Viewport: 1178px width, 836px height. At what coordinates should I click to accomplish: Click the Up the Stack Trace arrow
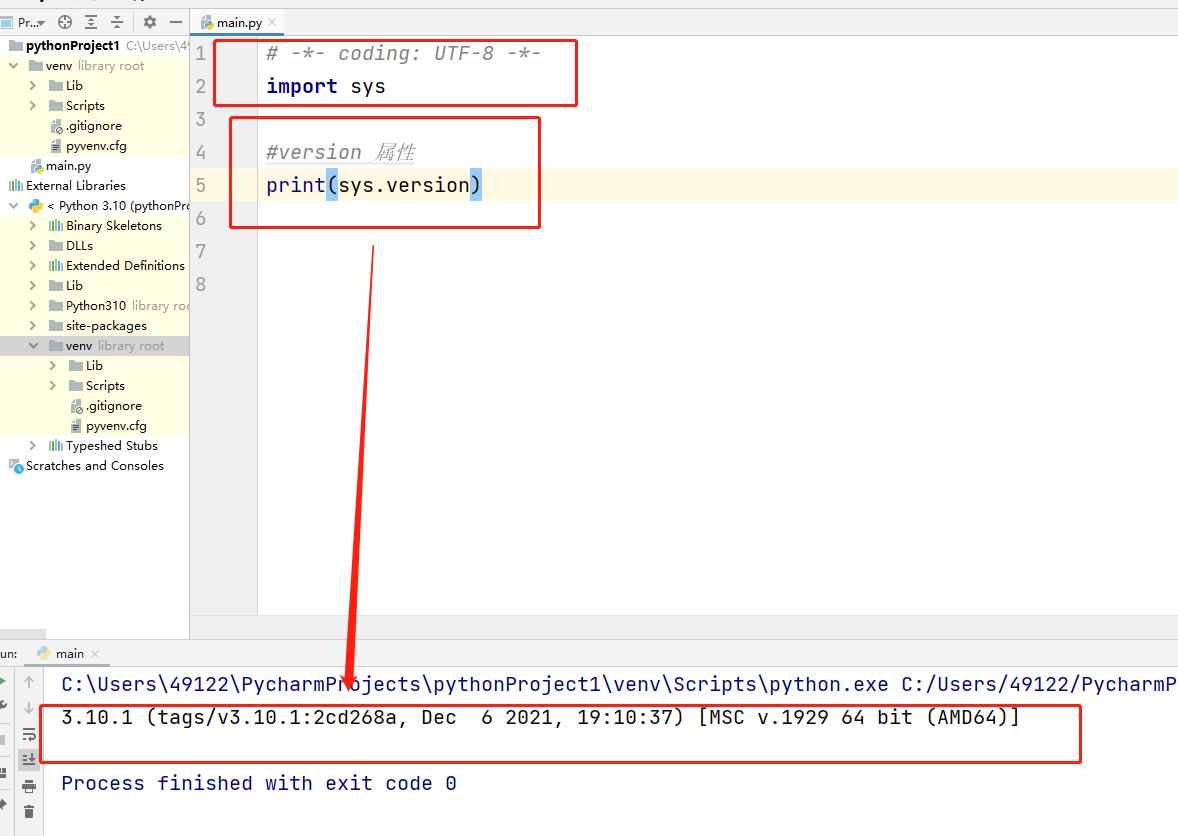(29, 682)
